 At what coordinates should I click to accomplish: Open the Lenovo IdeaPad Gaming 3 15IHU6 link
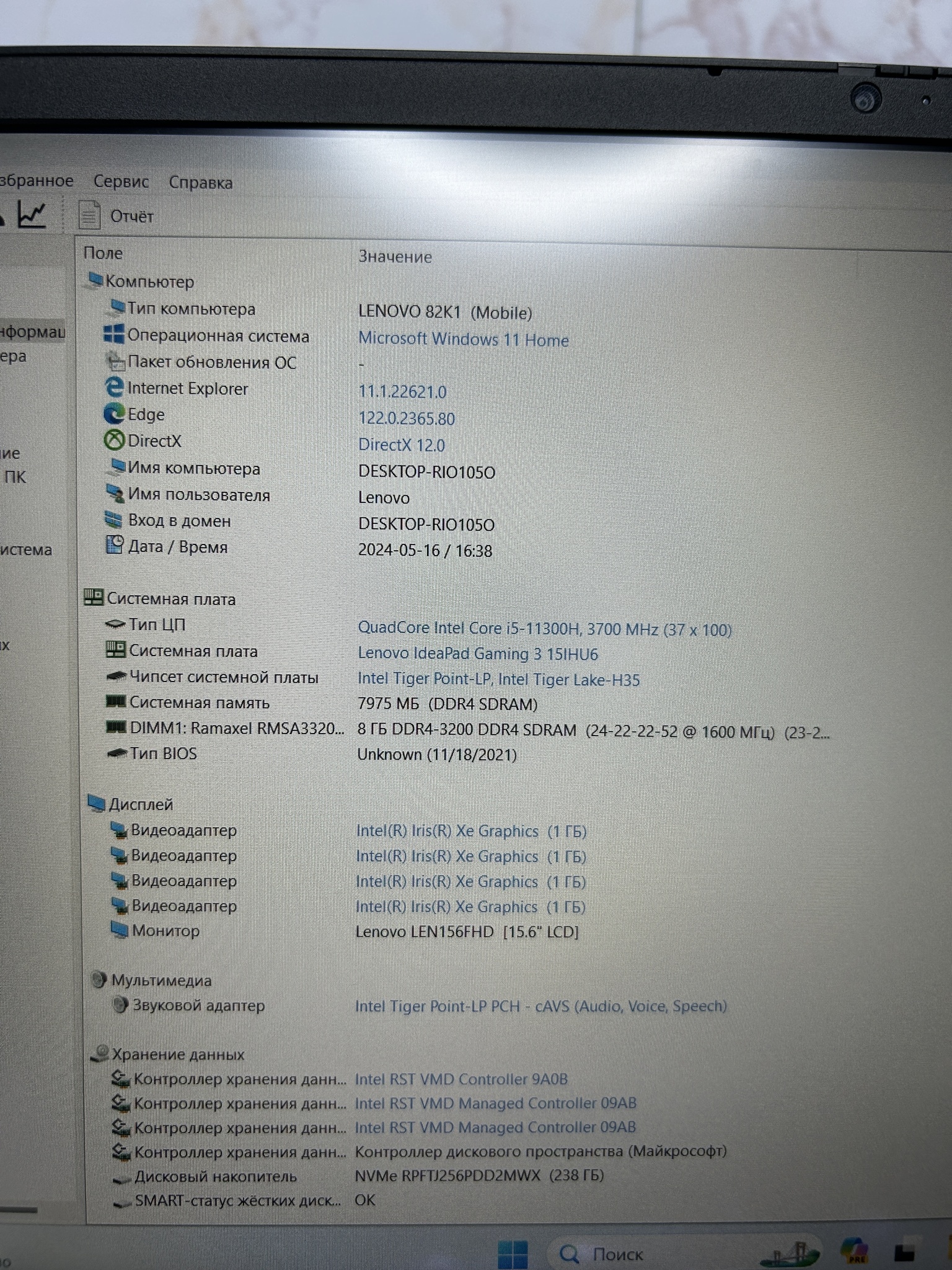(x=478, y=654)
